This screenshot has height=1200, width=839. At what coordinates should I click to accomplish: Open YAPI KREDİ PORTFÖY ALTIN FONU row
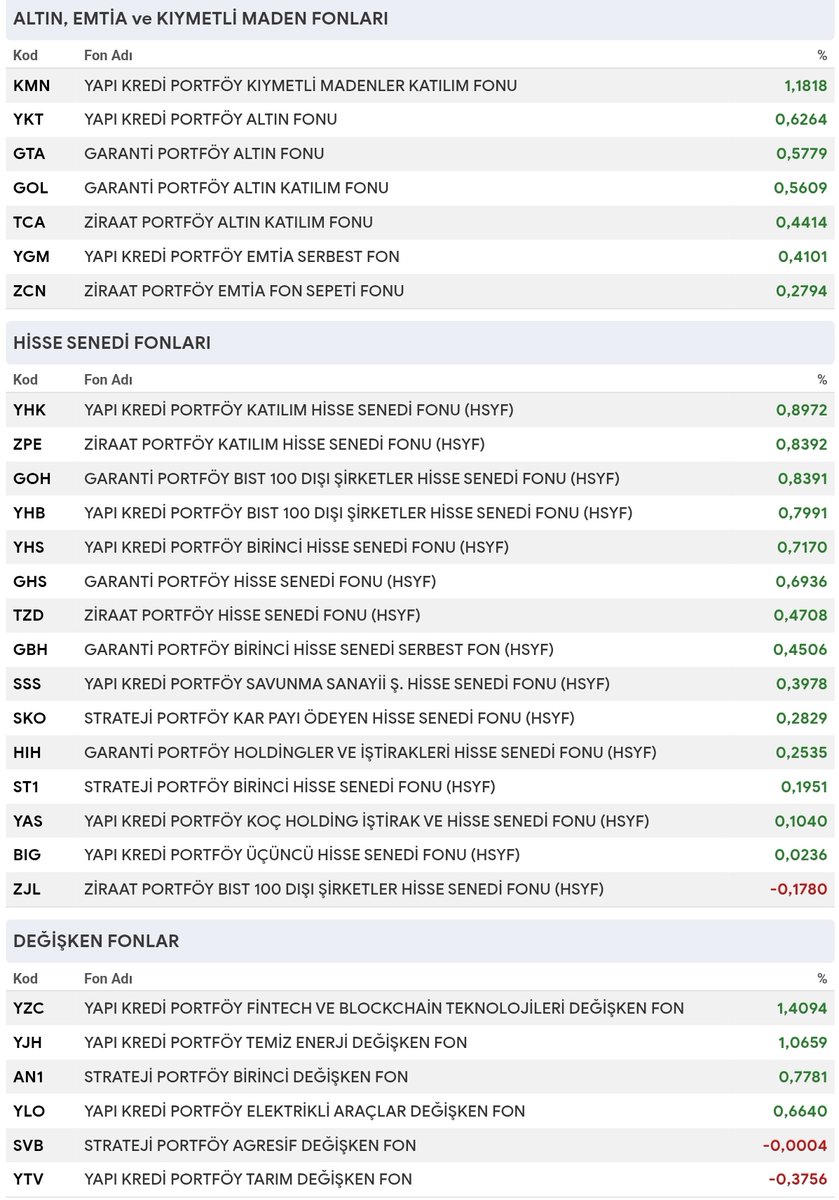click(420, 120)
